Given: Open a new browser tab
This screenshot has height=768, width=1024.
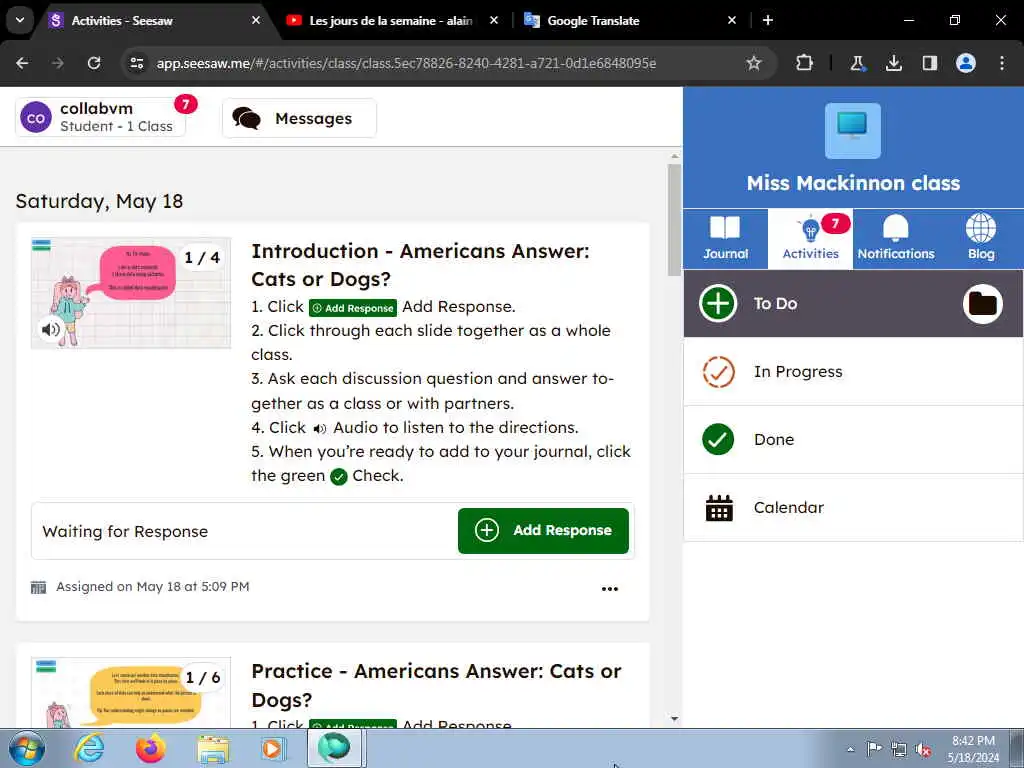Looking at the screenshot, I should [768, 20].
